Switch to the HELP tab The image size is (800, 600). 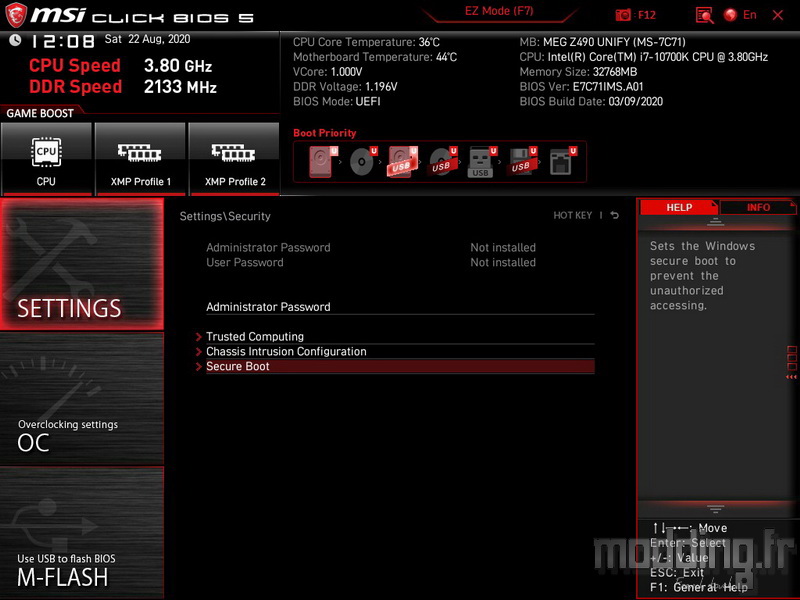pos(679,207)
